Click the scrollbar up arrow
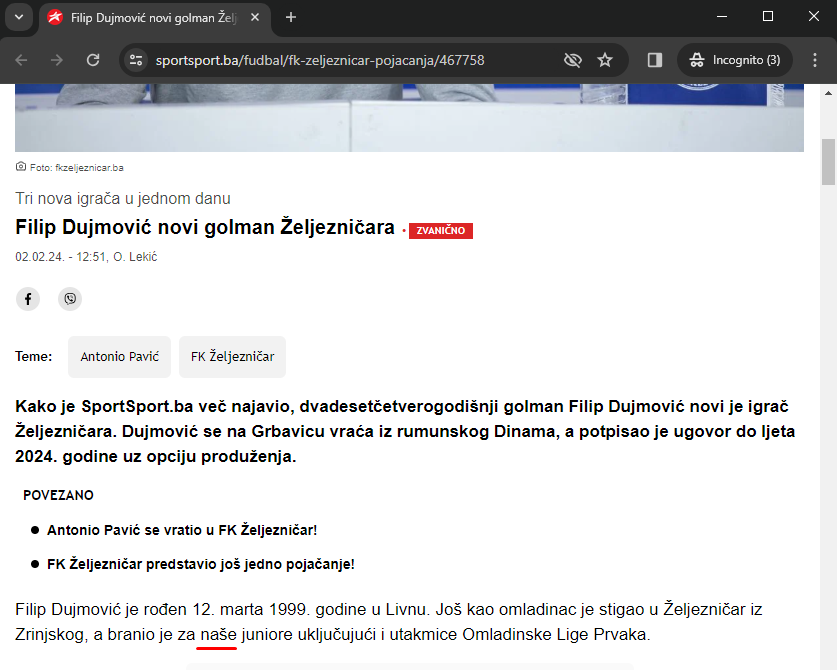Viewport: 837px width, 670px height. tap(828, 93)
